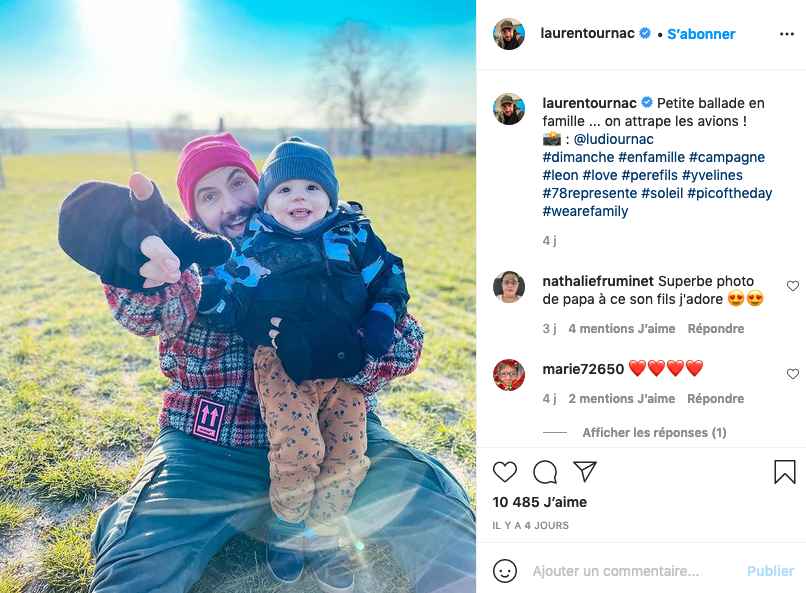This screenshot has width=806, height=593.
Task: View the 10 485 J'aime likes list
Action: (540, 502)
